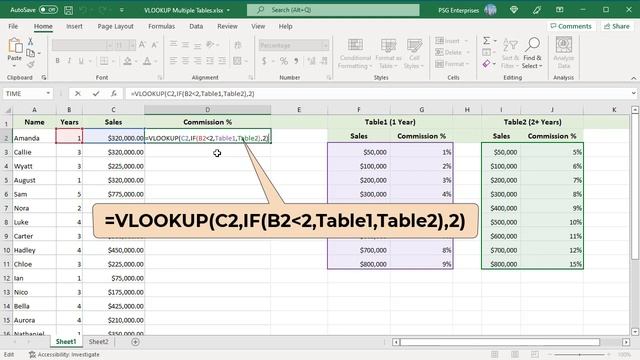Viewport: 640px width, 360px height.
Task: Toggle Italic formatting
Action: click(69, 61)
